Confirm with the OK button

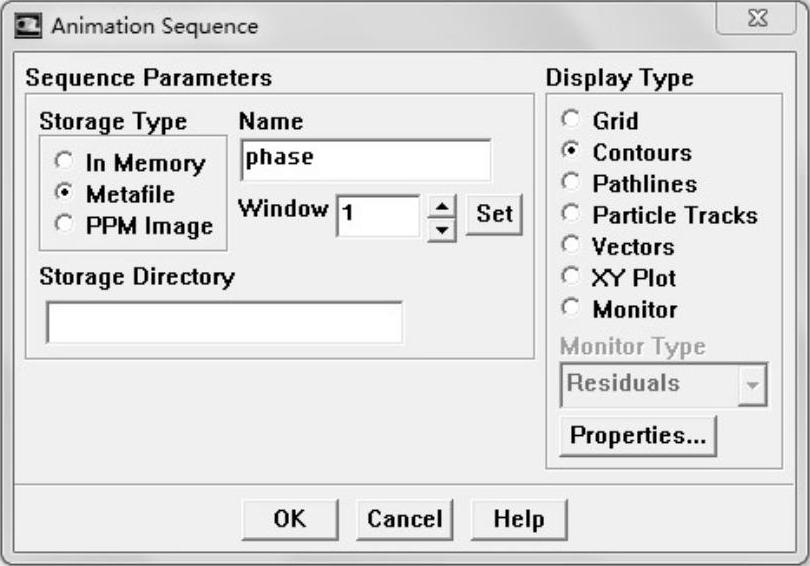(290, 519)
